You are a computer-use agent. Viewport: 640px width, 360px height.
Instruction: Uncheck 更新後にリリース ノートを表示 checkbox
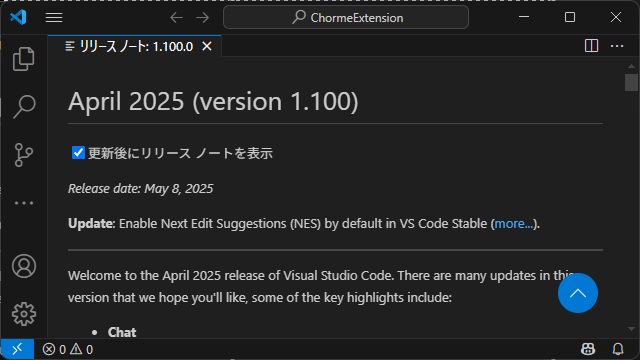[78, 153]
